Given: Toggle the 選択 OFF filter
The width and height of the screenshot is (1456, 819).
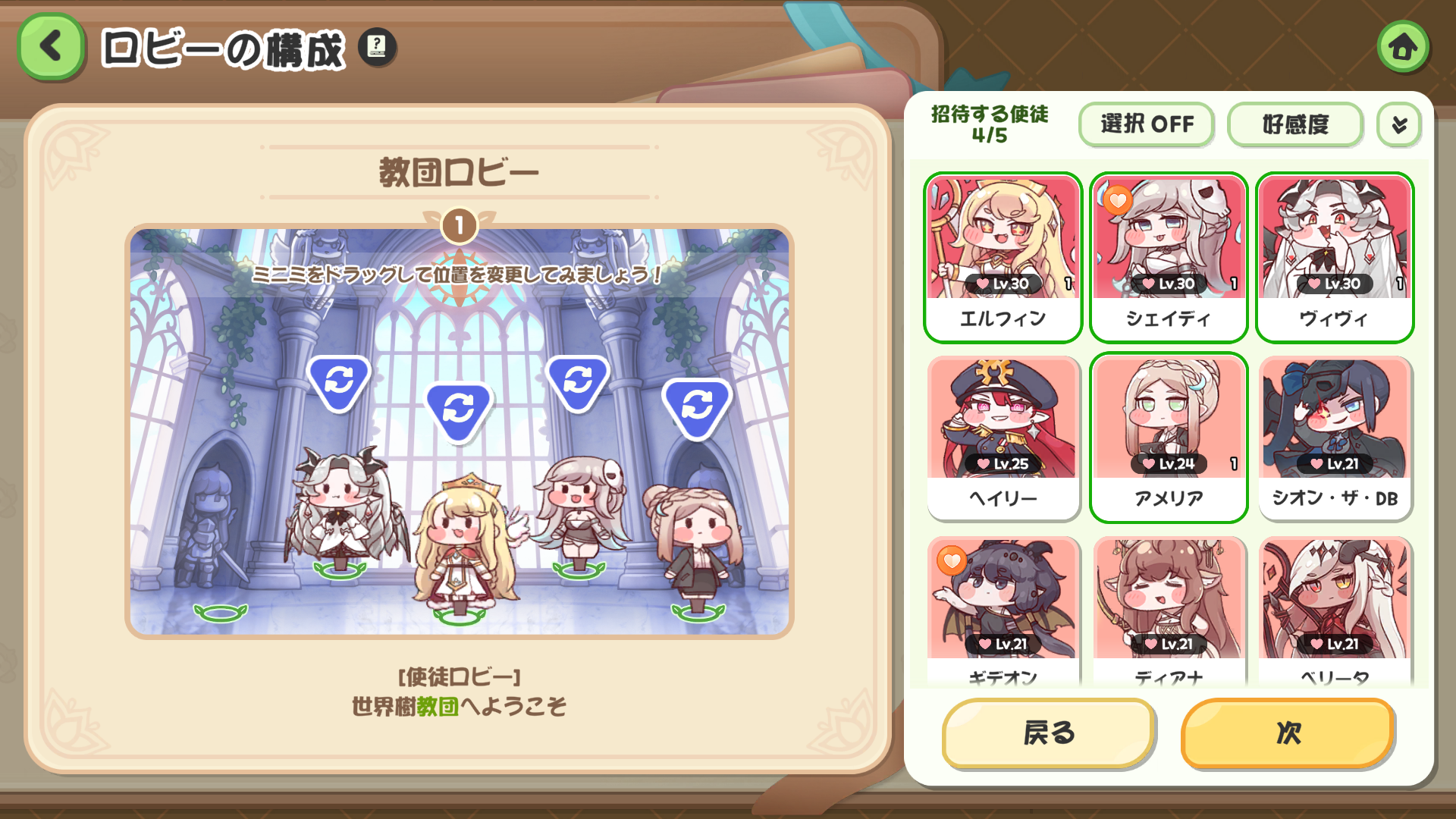Looking at the screenshot, I should tap(1147, 124).
